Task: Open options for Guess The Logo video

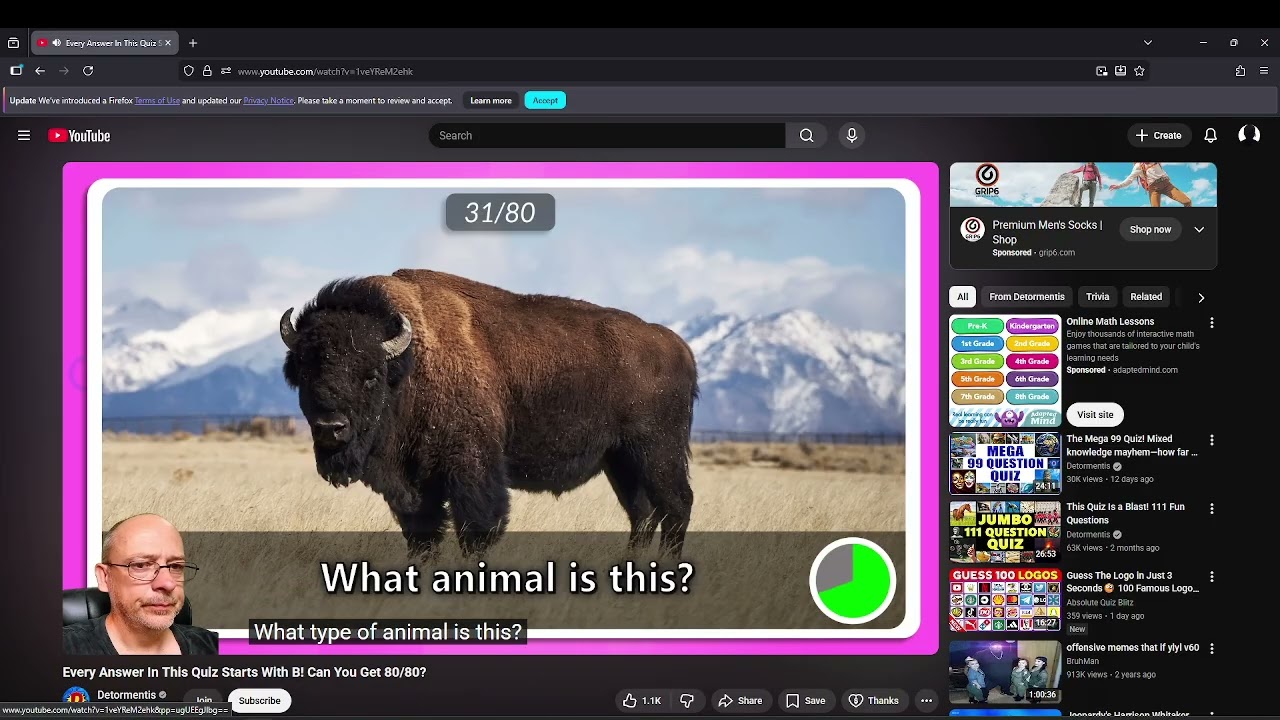Action: 1212,577
